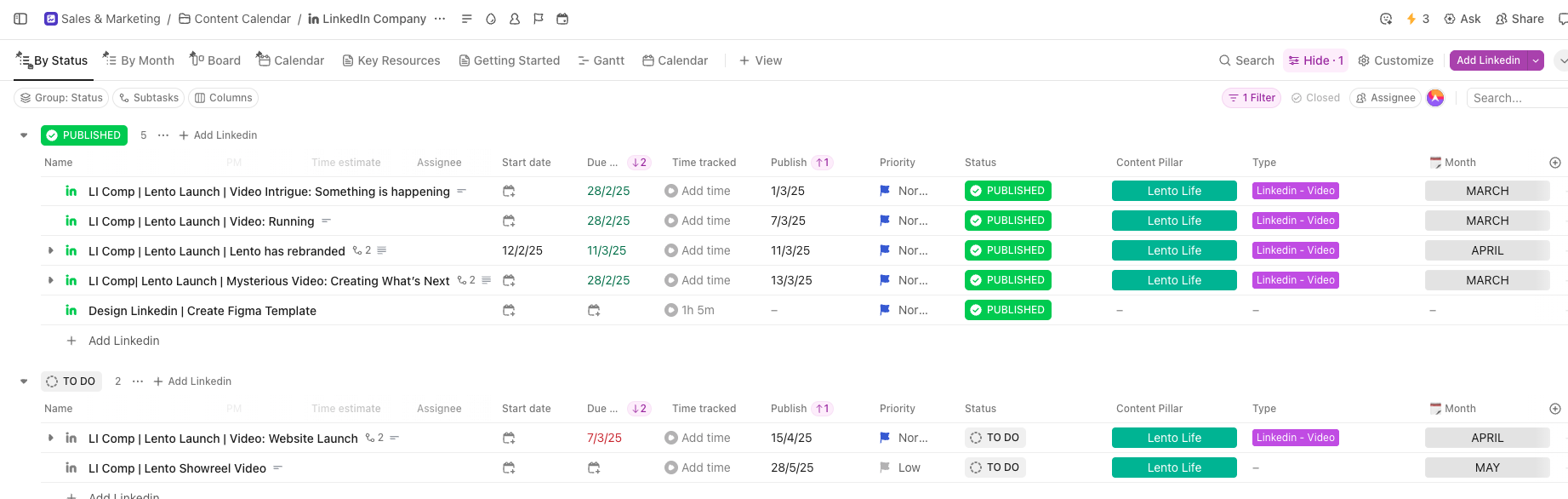1568x499 pixels.
Task: Set start date for Lento Showreel Video
Action: coord(509,468)
